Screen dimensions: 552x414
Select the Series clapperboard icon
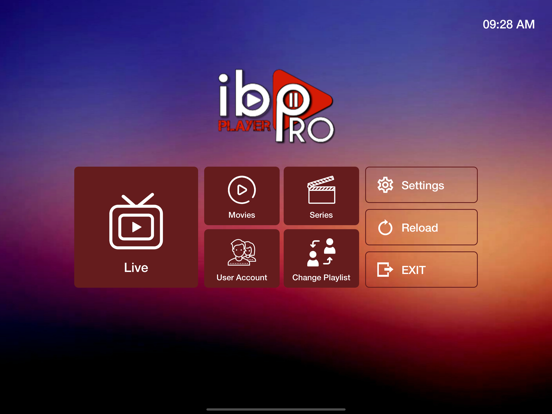[321, 190]
